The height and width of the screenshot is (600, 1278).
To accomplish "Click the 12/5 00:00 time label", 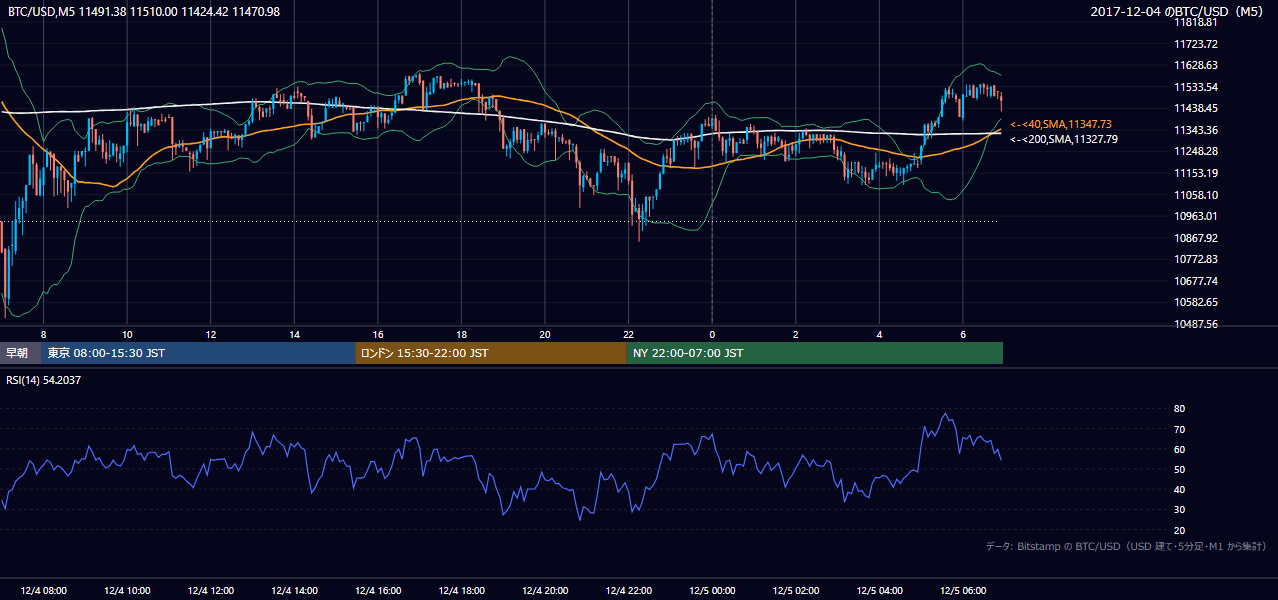I will (712, 590).
